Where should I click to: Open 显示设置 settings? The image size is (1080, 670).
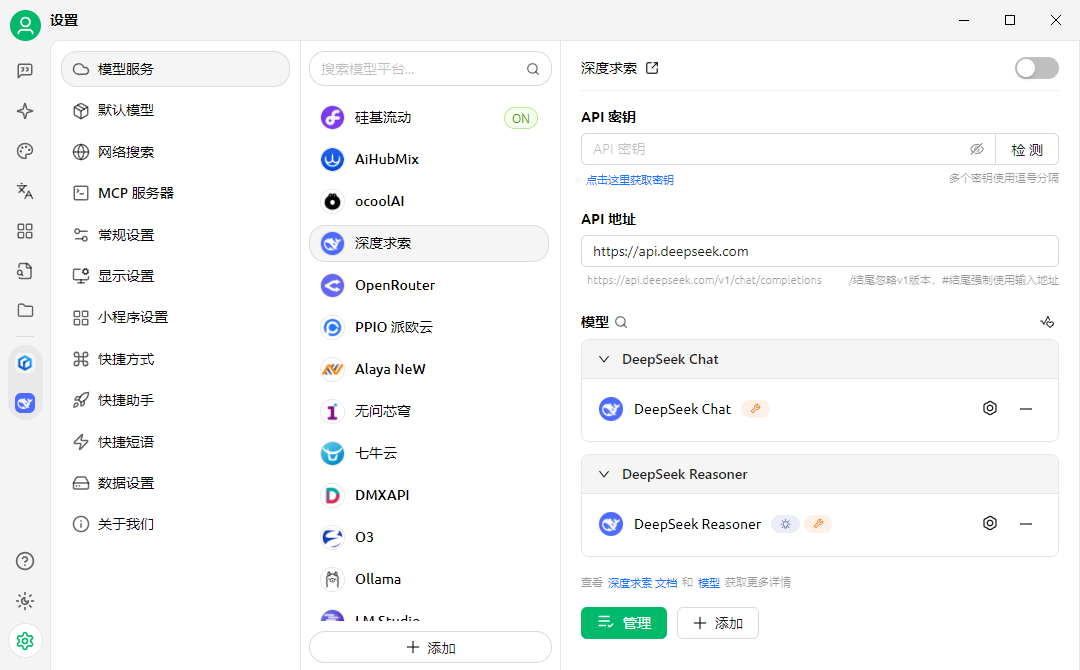[176, 276]
